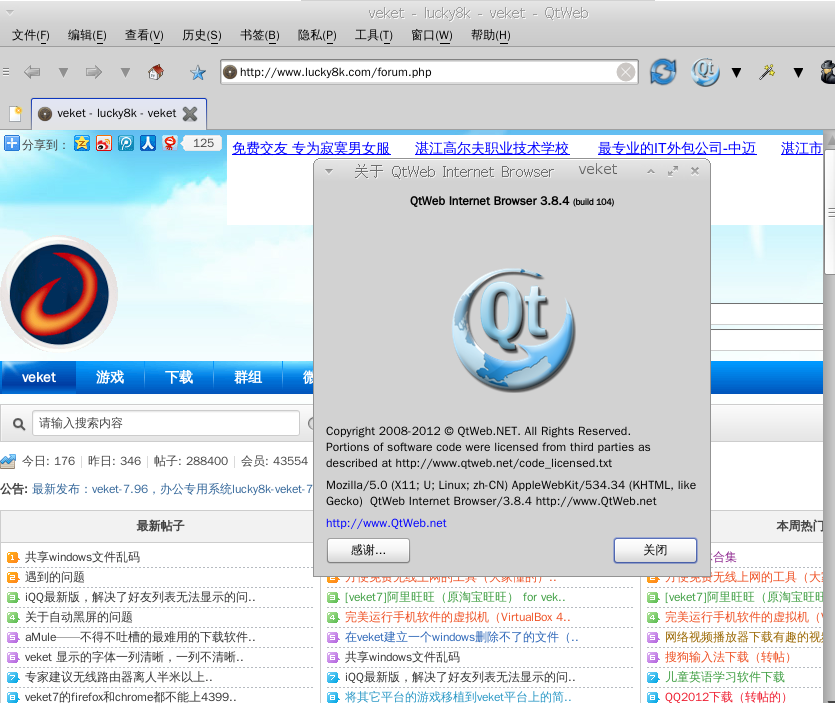Select the 下载 navigation tab
Image resolution: width=835 pixels, height=703 pixels.
(179, 377)
